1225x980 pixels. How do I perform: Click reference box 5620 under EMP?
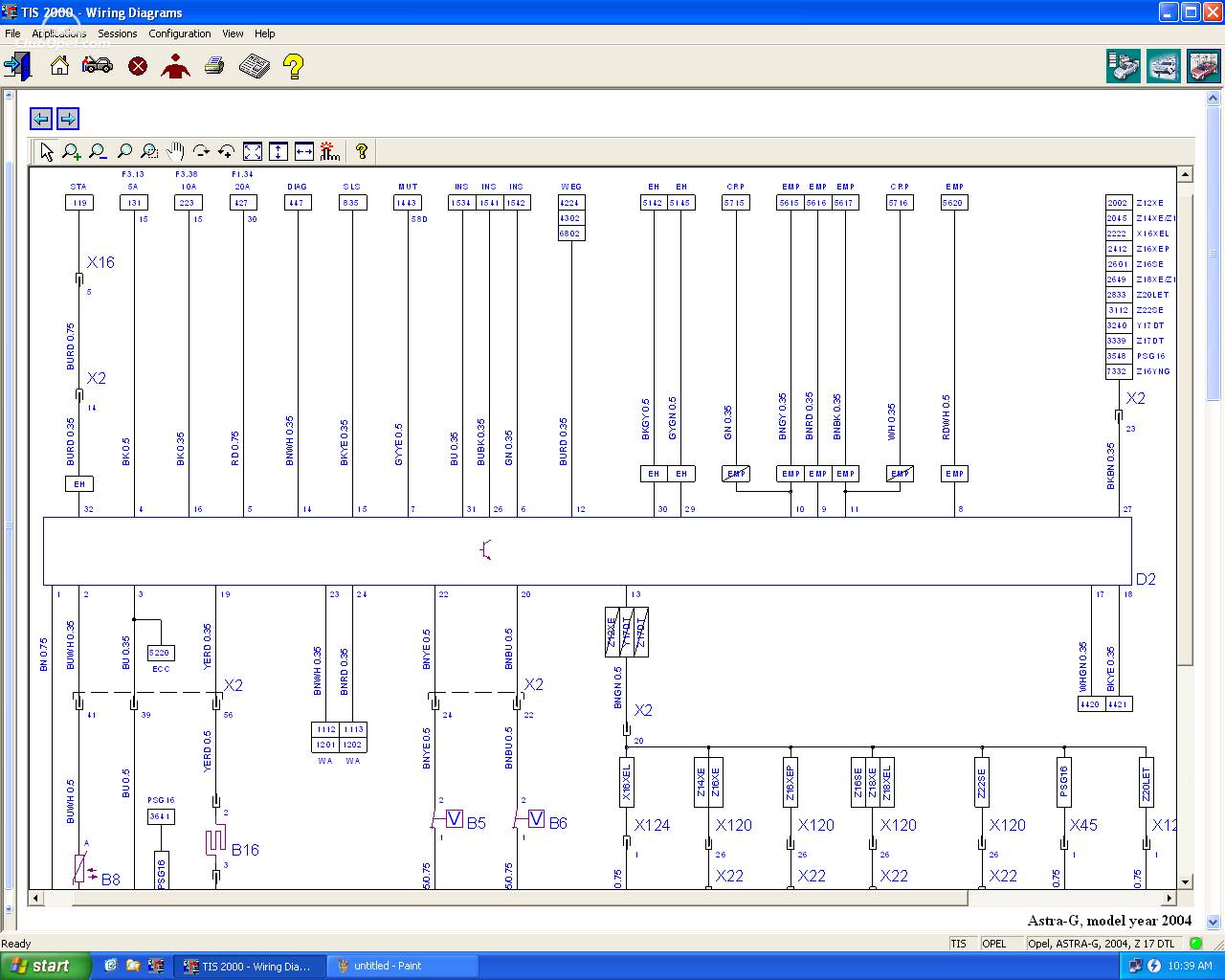click(953, 203)
